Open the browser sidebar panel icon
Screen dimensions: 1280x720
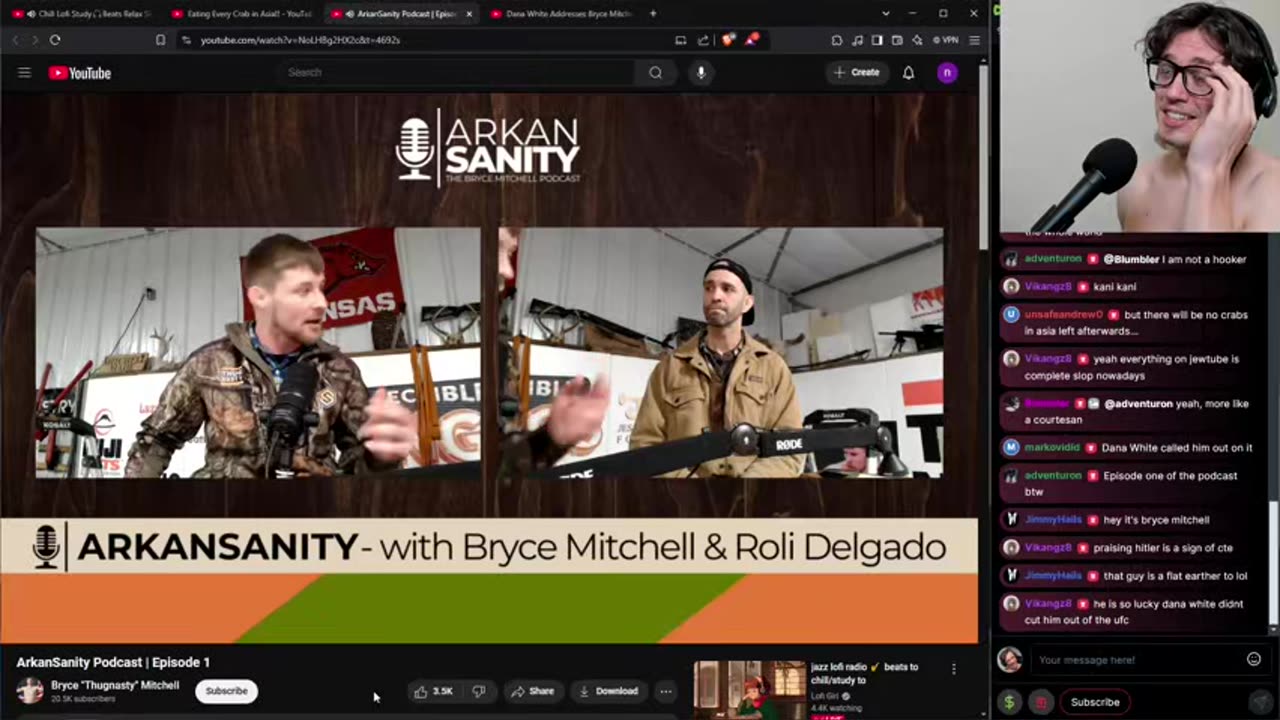click(877, 40)
